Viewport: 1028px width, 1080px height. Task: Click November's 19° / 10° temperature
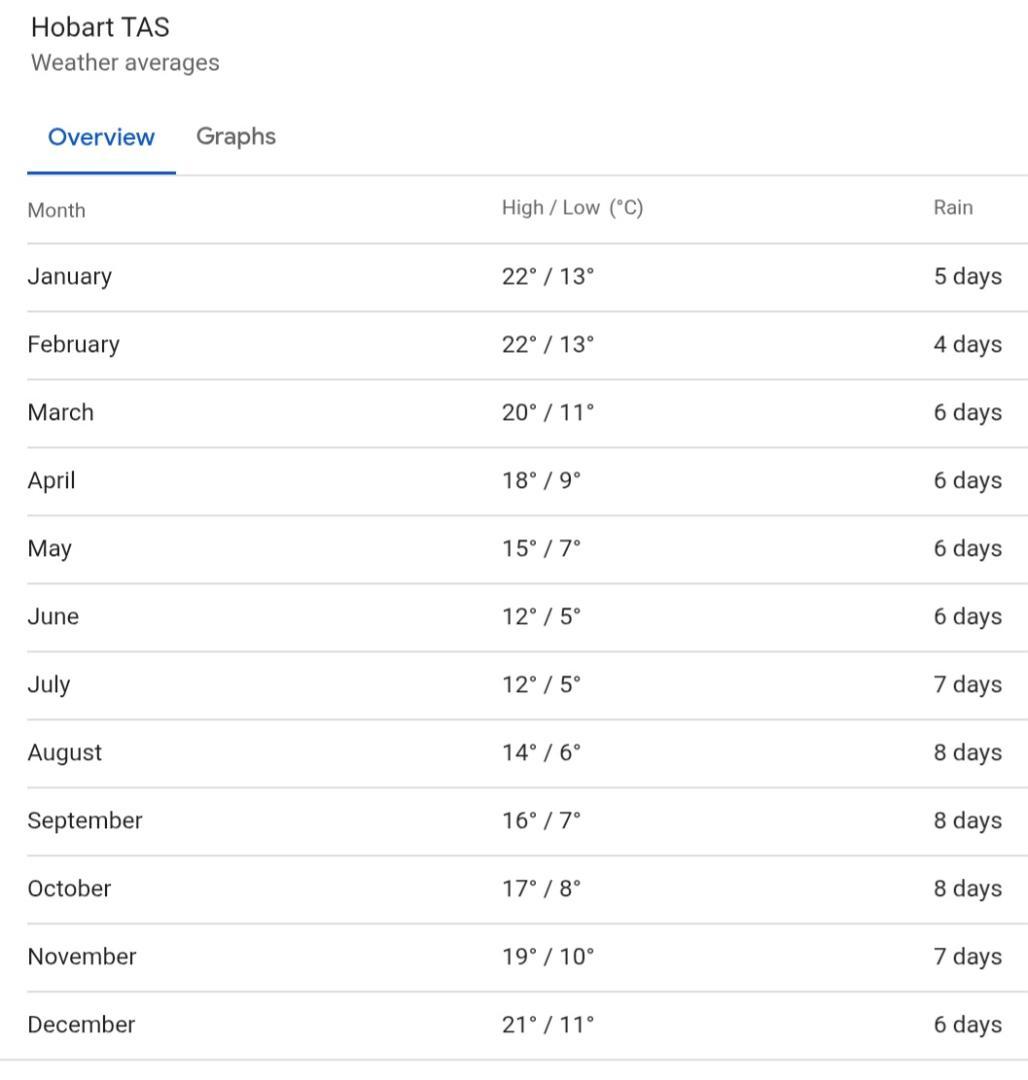coord(548,956)
